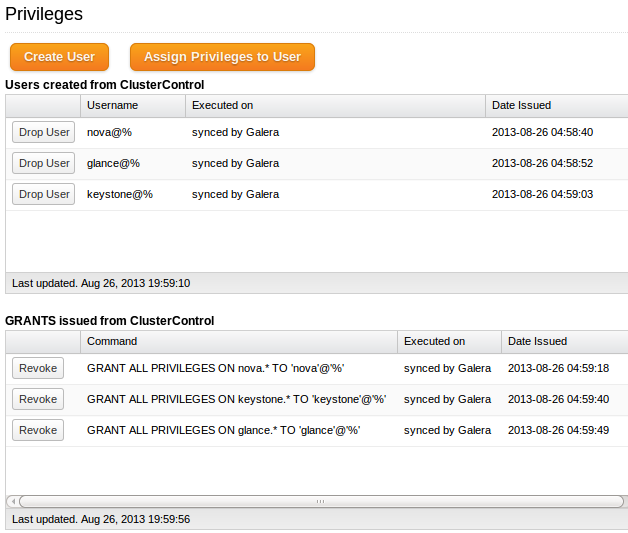Viewport: 628px width, 533px height.
Task: Revoke the glance.* grant
Action: (38, 430)
